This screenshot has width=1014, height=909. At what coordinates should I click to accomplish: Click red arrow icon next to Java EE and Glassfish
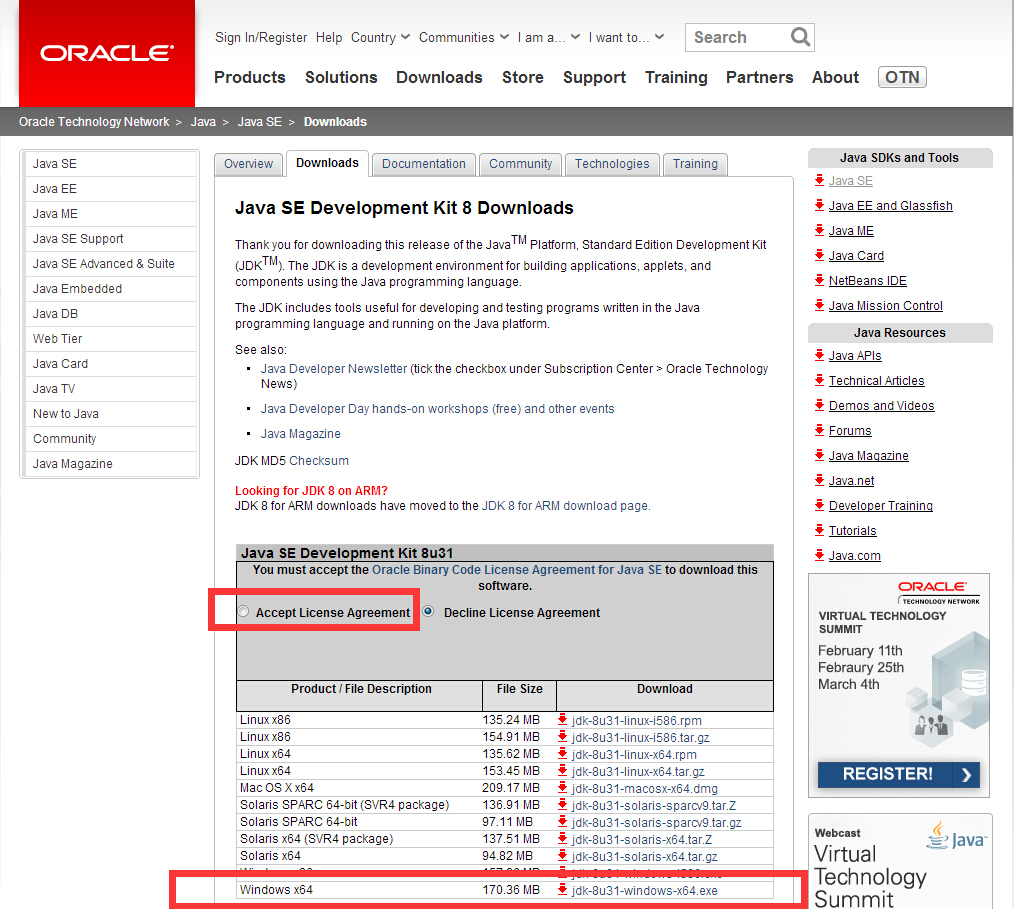point(819,206)
